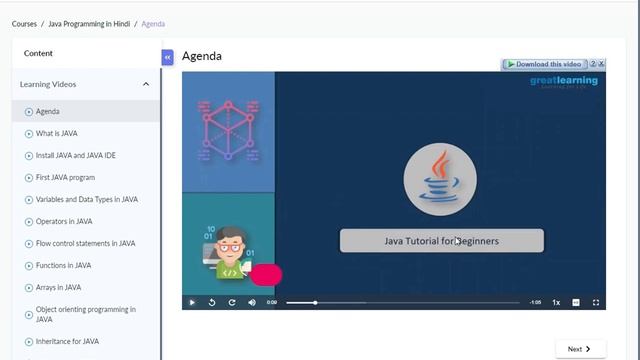The width and height of the screenshot is (640, 360).
Task: Click play-circle icon beside Flow control statements
Action: tap(29, 244)
